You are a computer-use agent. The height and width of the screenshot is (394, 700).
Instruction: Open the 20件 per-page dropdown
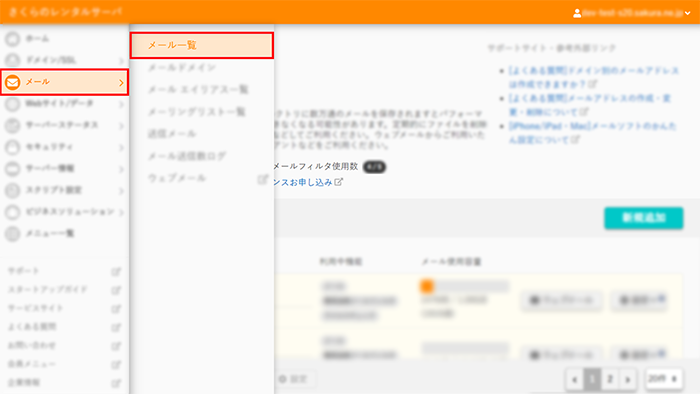coord(663,379)
